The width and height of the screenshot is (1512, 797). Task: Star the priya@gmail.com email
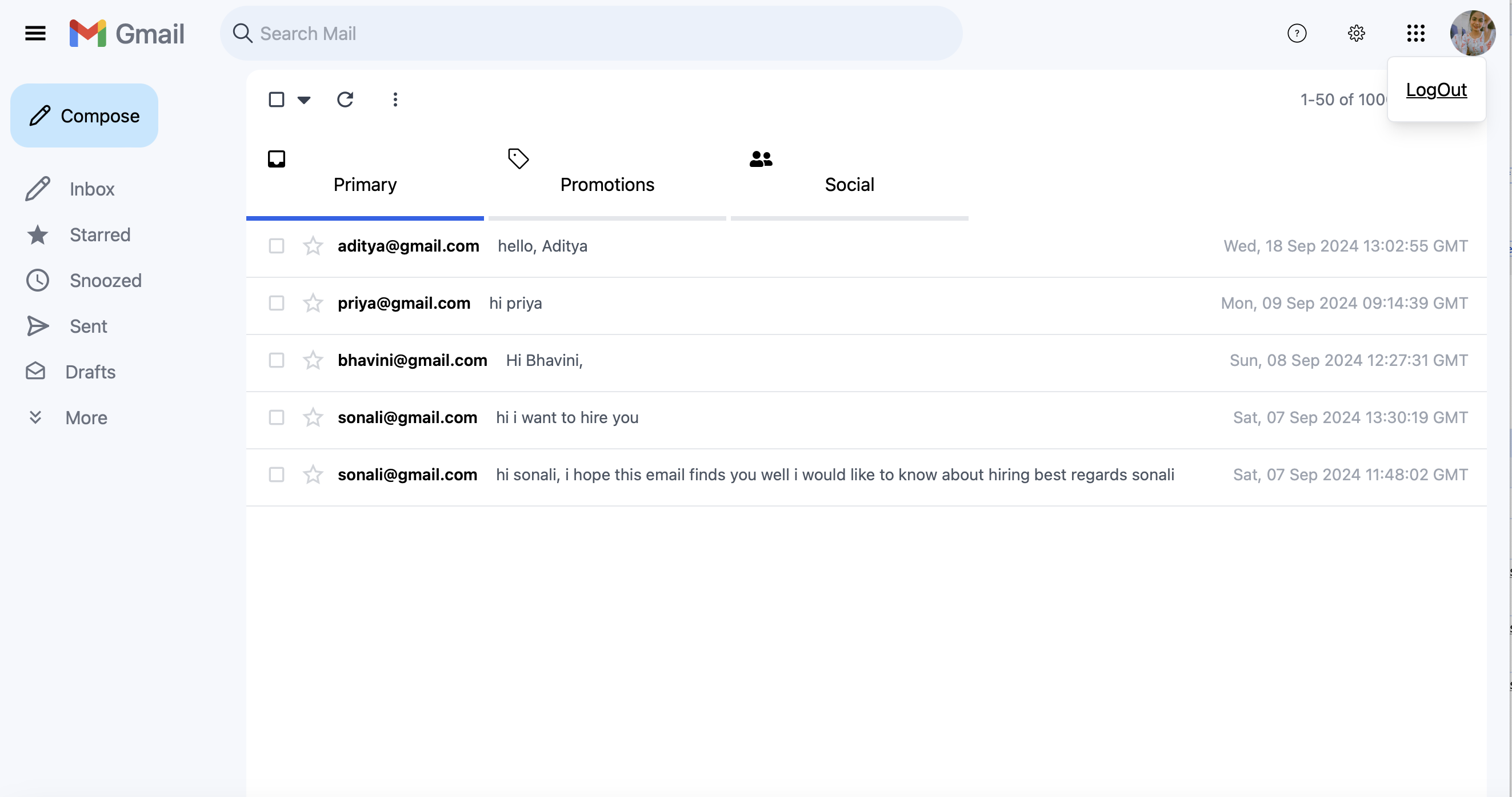[x=313, y=303]
